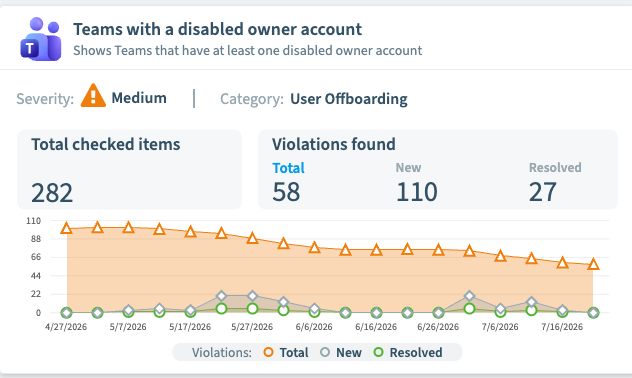Click the 58 total violations number
Image resolution: width=632 pixels, height=378 pixels.
pos(286,192)
